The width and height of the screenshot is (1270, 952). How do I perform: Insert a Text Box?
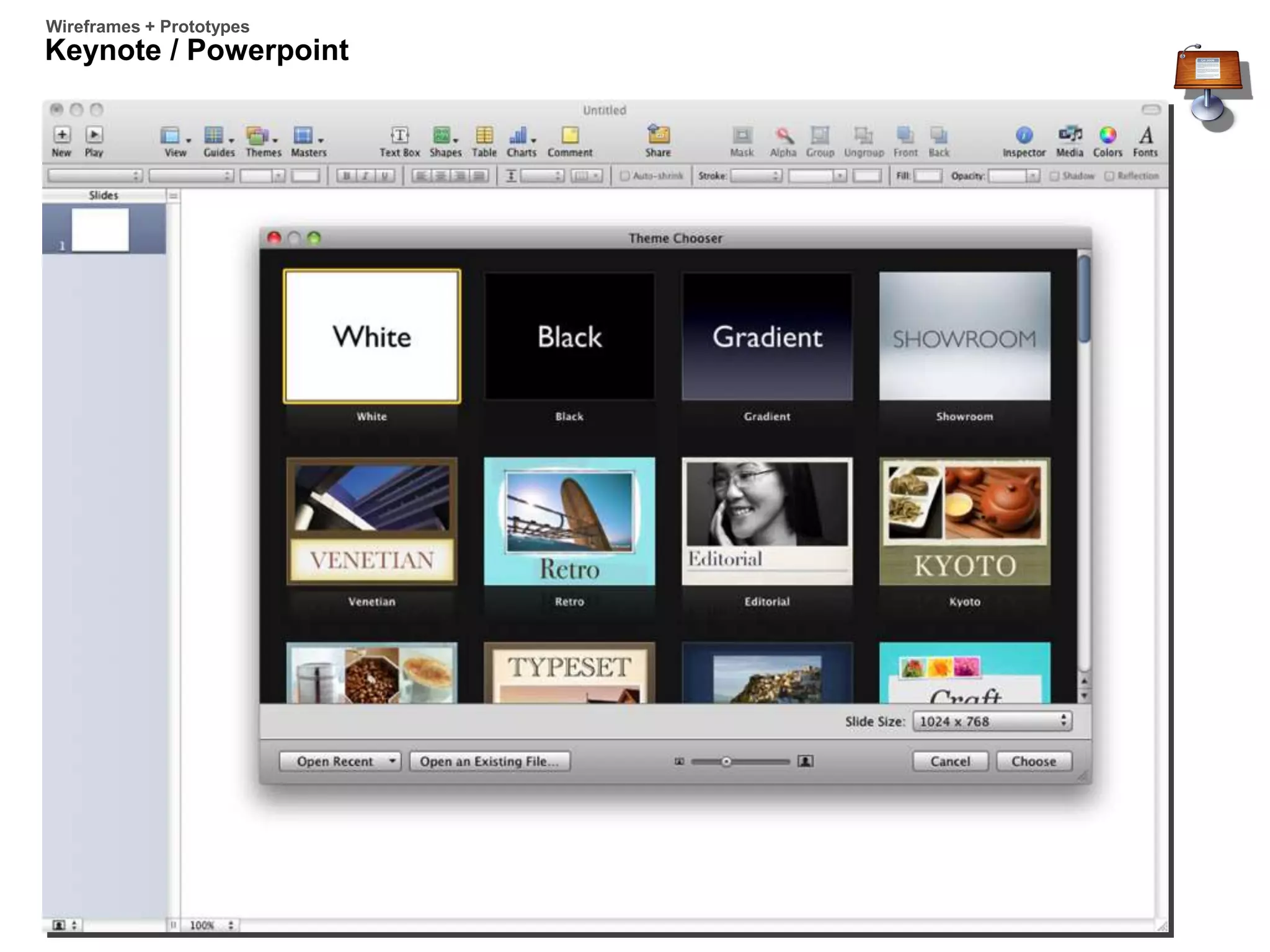399,135
